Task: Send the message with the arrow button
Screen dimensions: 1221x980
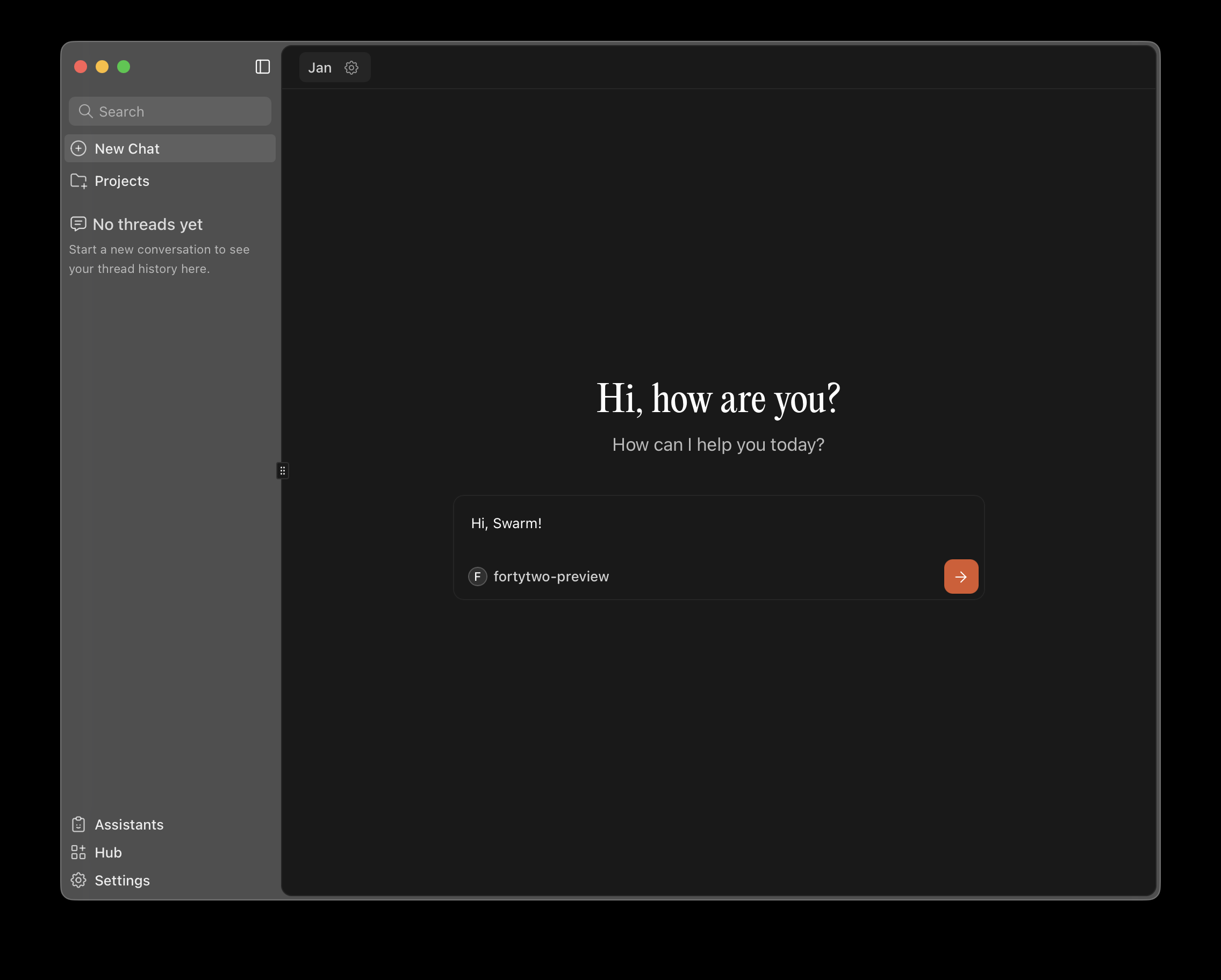Action: (x=961, y=577)
